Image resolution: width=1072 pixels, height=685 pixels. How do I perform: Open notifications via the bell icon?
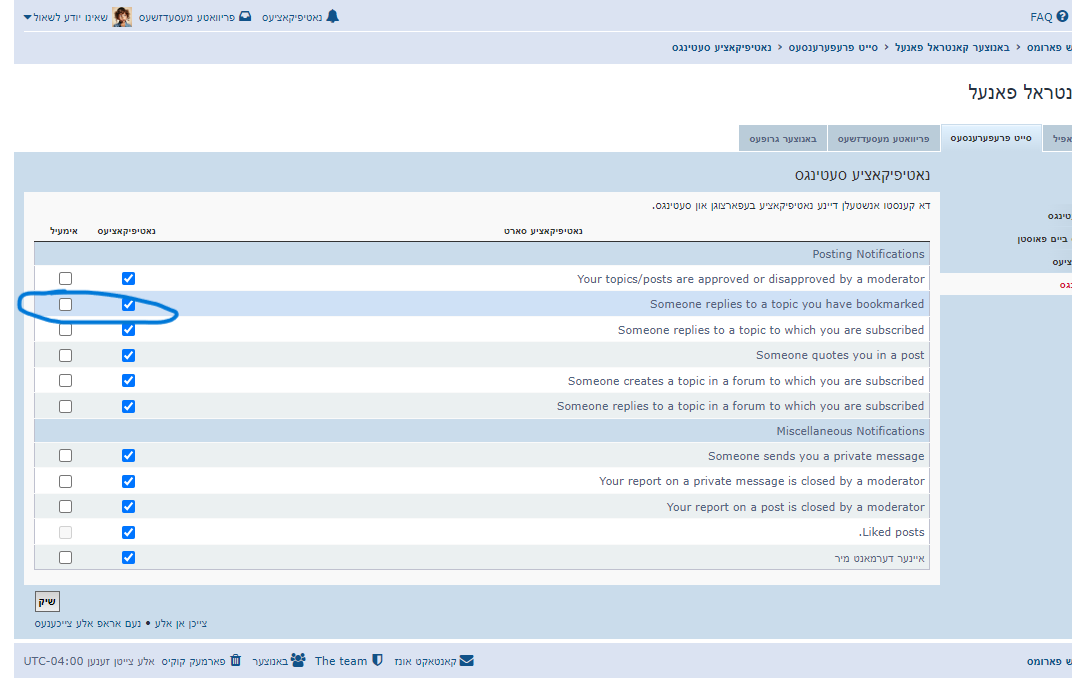pyautogui.click(x=334, y=16)
